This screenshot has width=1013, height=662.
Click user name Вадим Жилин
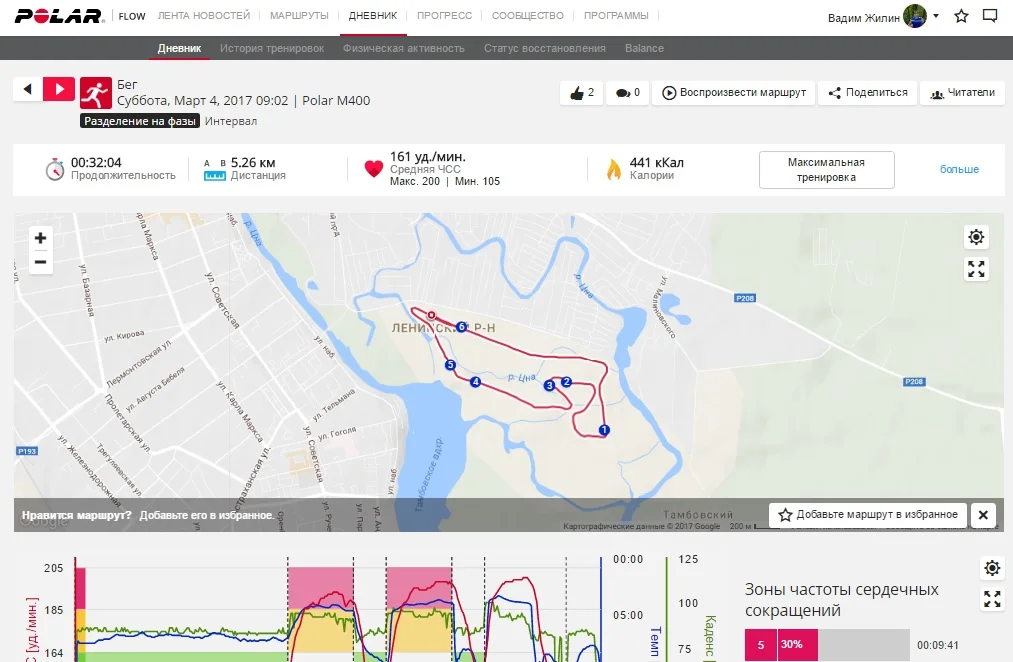(864, 17)
